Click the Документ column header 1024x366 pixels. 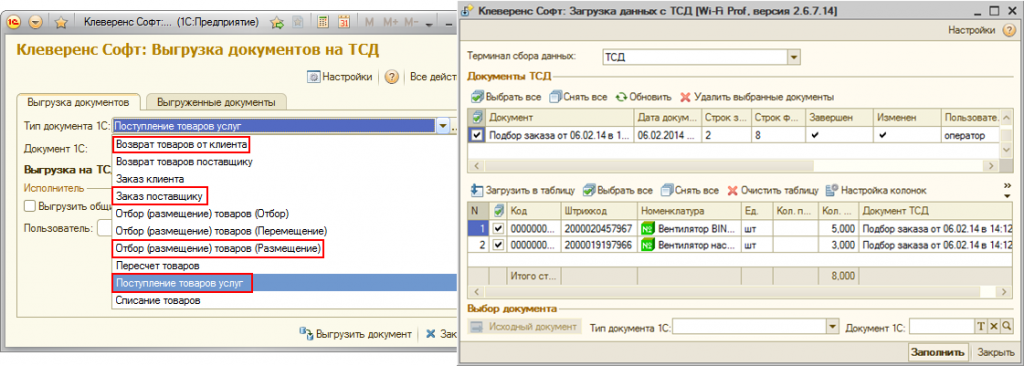[x=560, y=118]
